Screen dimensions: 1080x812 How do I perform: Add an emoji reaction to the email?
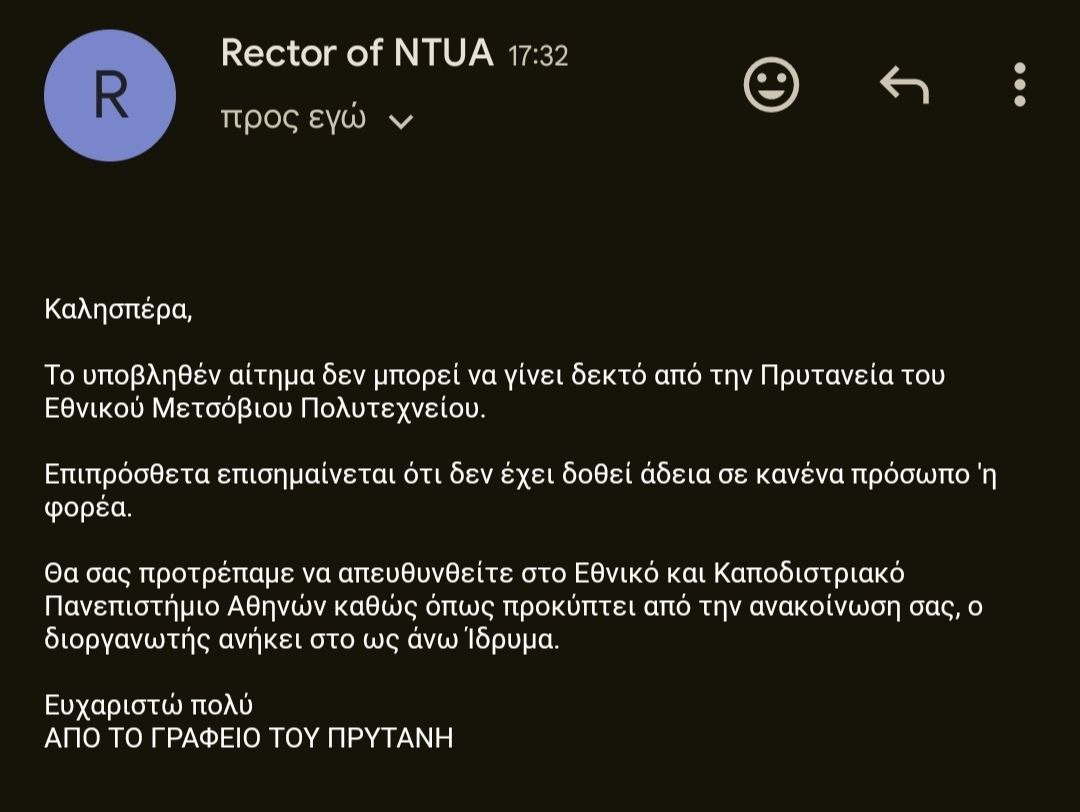coord(771,85)
